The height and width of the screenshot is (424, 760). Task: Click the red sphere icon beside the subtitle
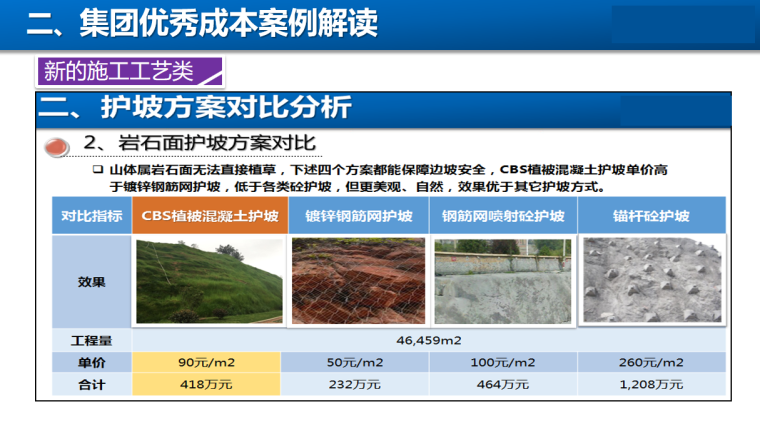click(60, 145)
